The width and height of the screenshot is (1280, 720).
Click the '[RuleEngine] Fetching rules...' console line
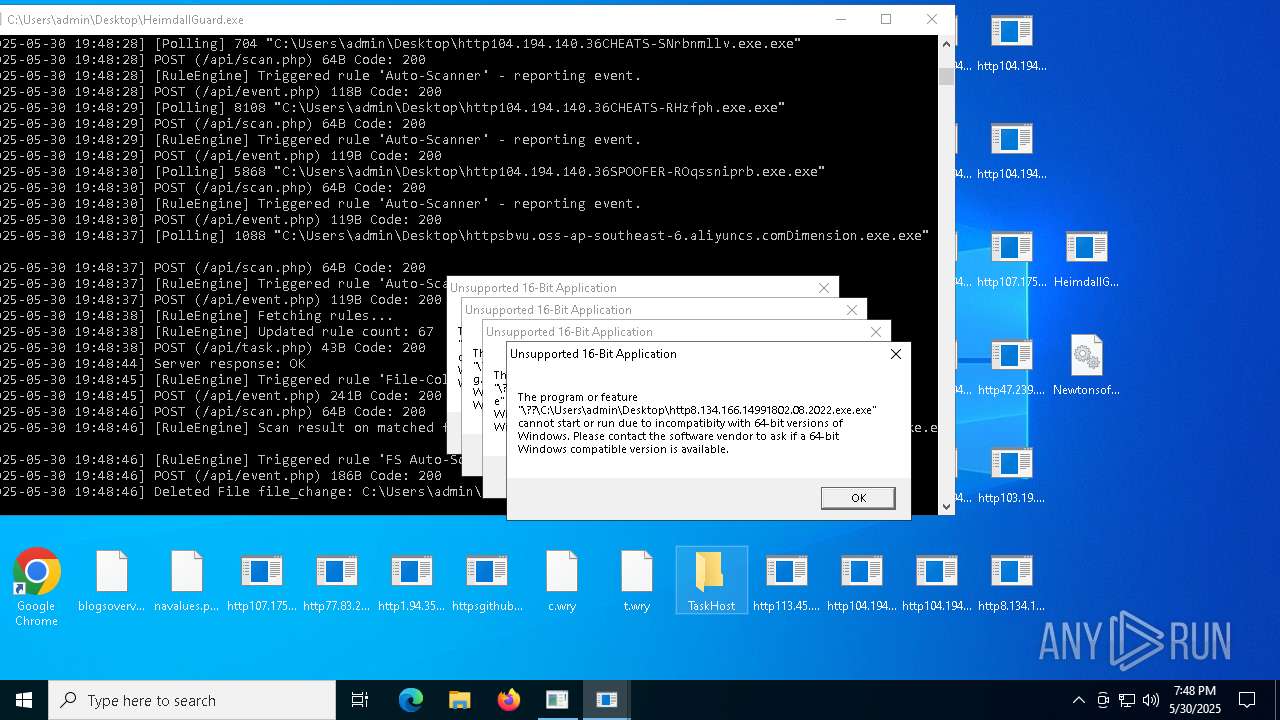pos(197,316)
